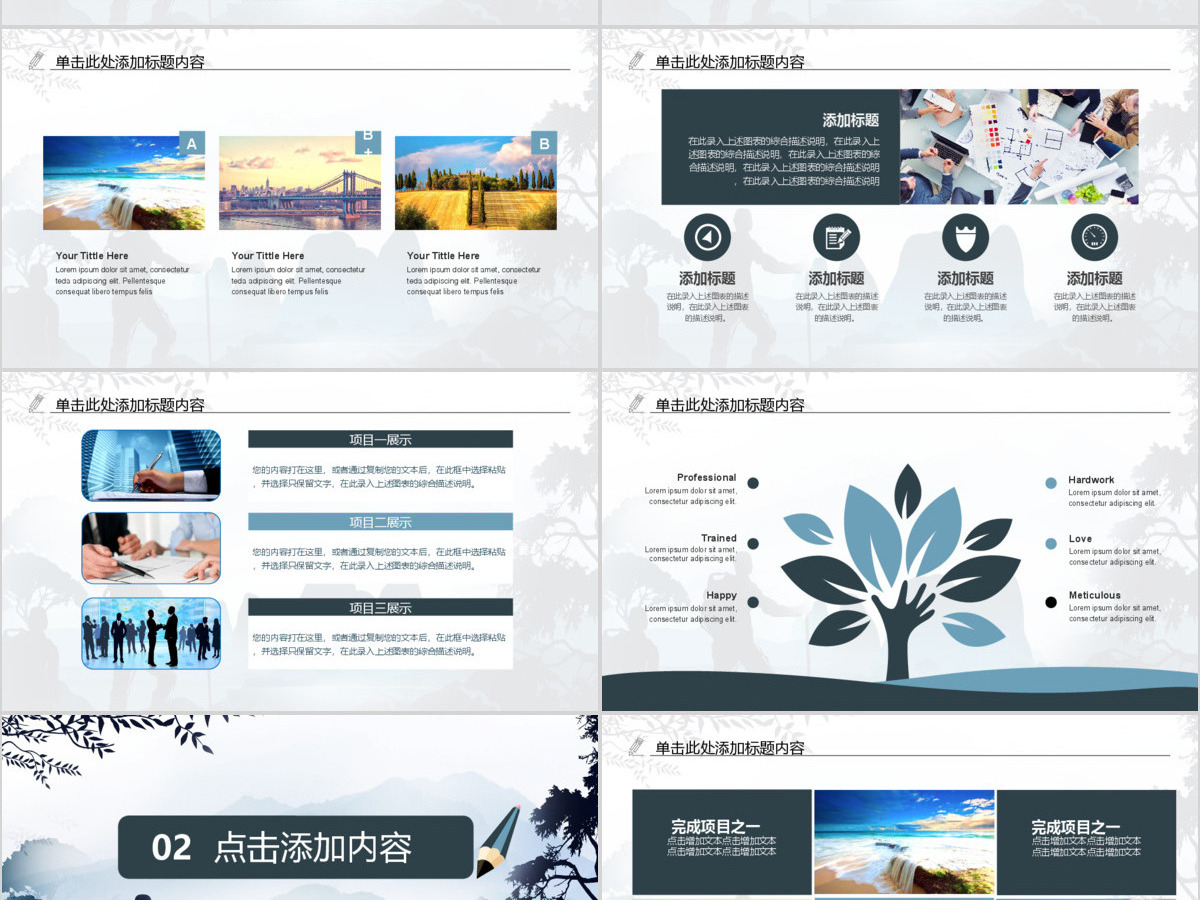Click 完成项目之一 box right of beach photo
Image resolution: width=1200 pixels, height=900 pixels.
tap(1087, 842)
